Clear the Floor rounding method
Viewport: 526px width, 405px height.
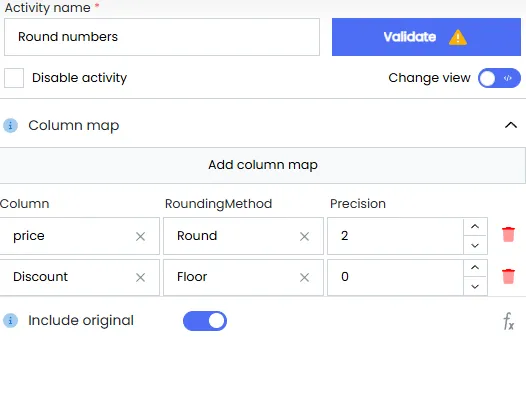pos(304,277)
